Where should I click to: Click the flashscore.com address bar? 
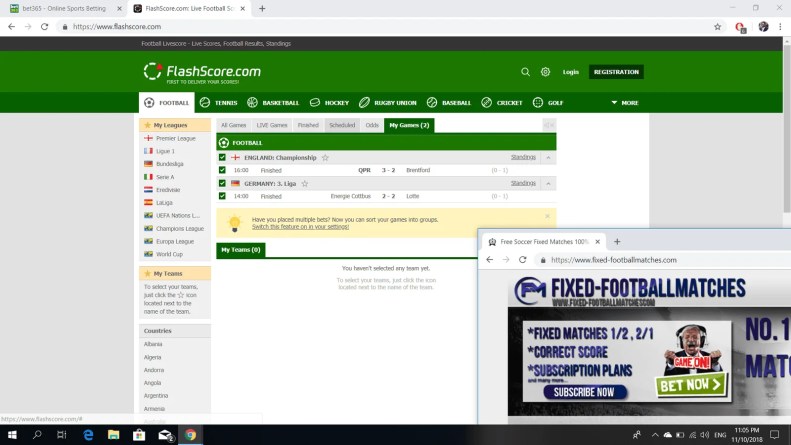383,27
